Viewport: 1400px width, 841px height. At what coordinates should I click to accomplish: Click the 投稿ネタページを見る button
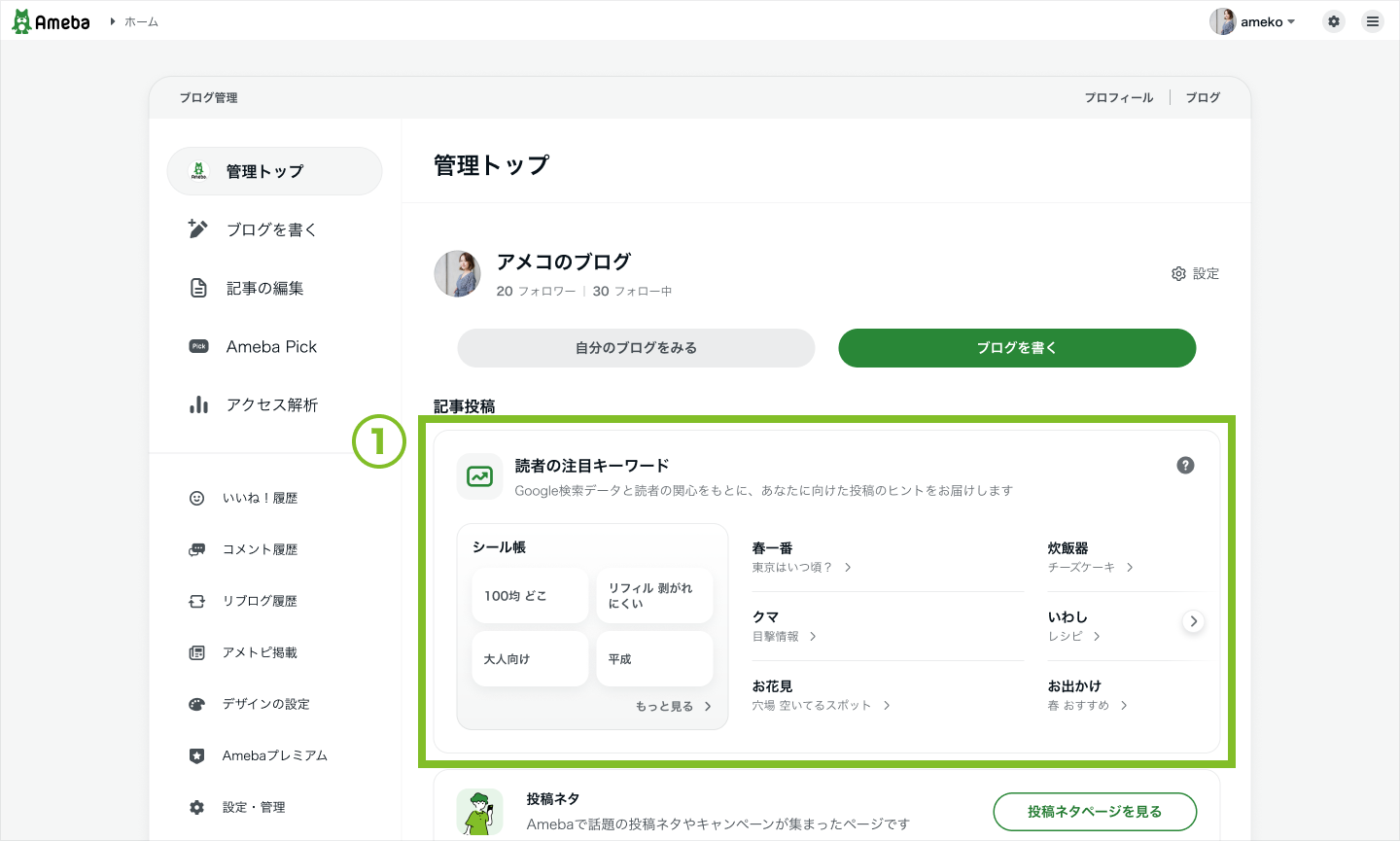(x=1095, y=812)
